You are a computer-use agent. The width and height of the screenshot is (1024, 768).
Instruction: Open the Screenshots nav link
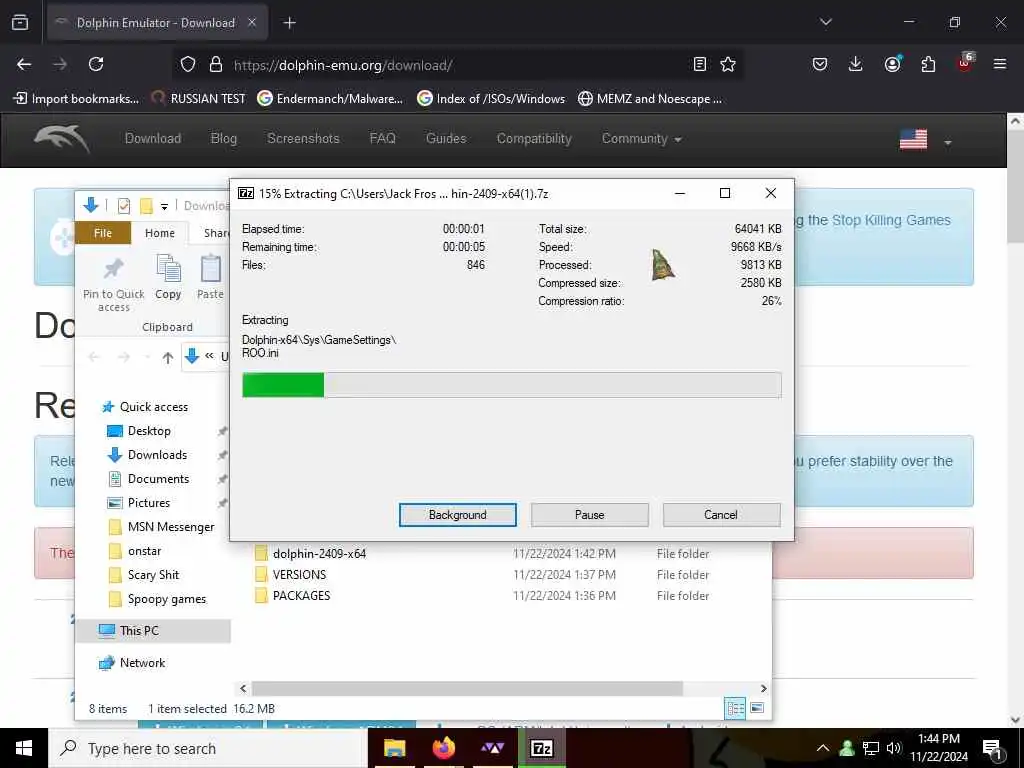pos(303,138)
